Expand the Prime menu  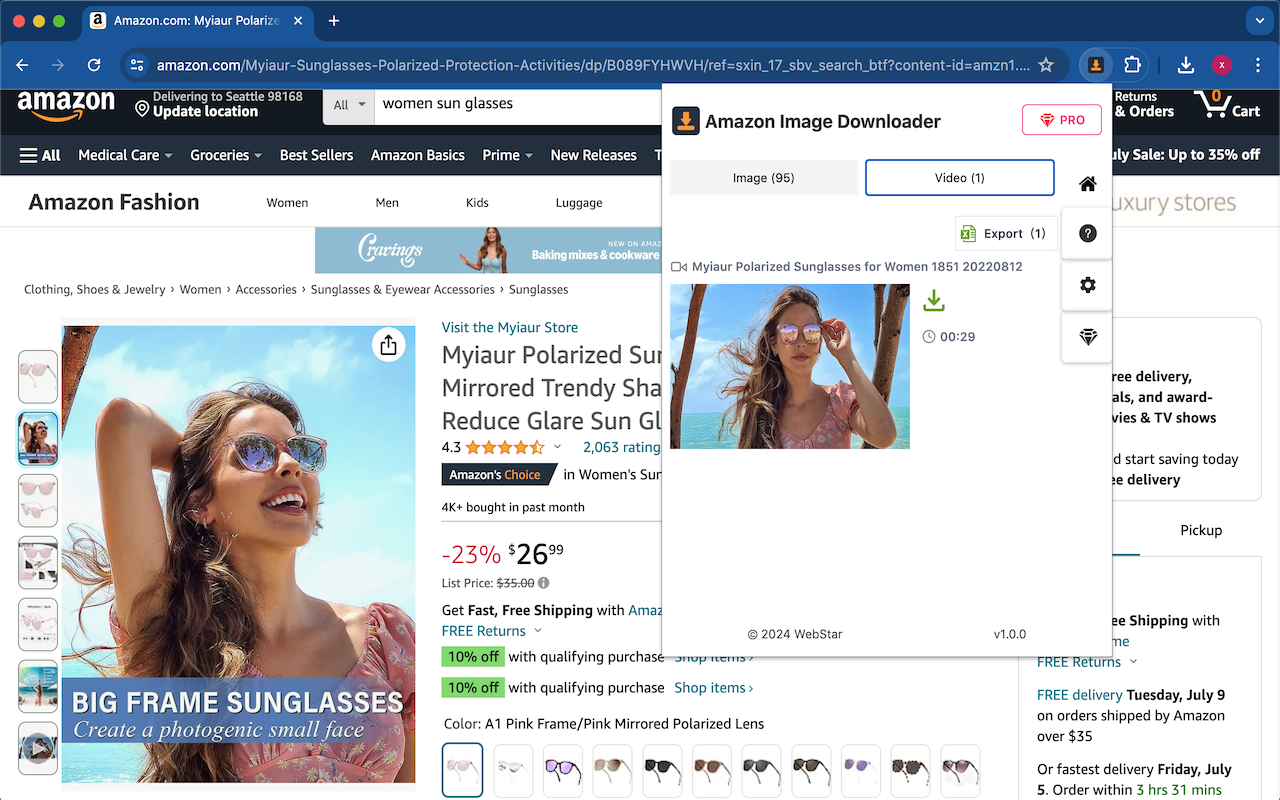point(507,155)
